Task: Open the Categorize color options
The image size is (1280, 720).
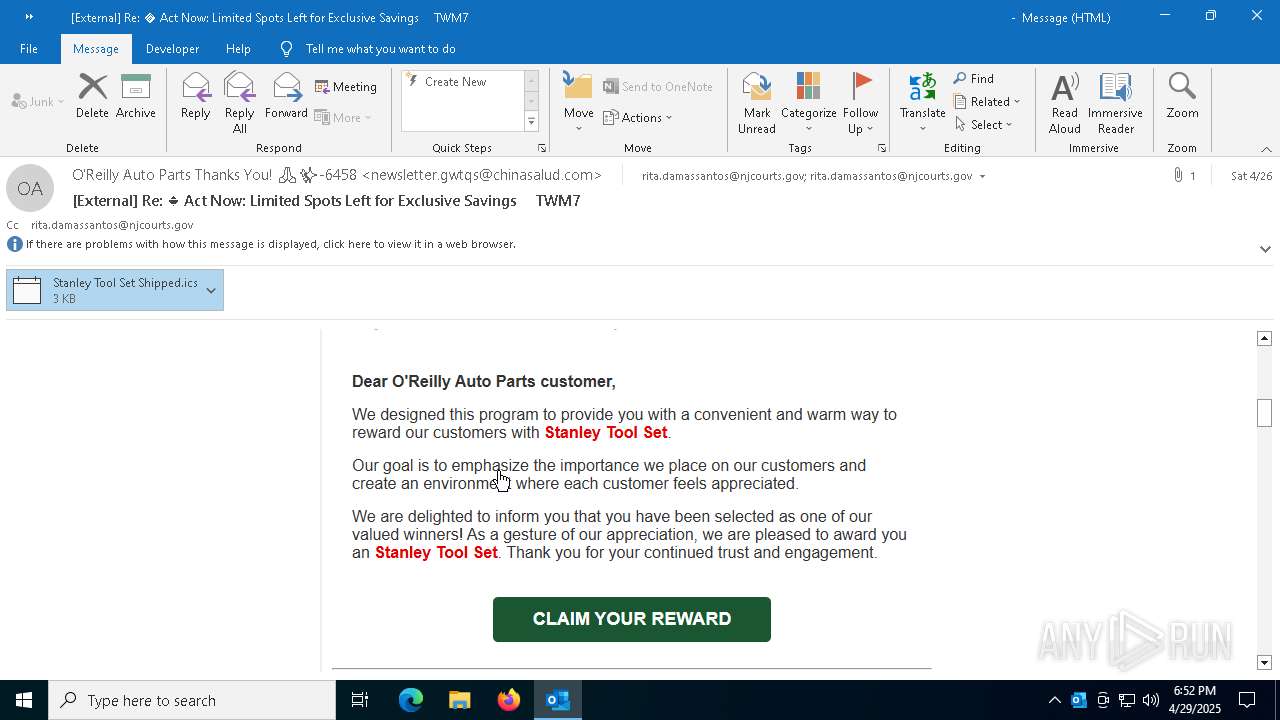Action: tap(809, 103)
